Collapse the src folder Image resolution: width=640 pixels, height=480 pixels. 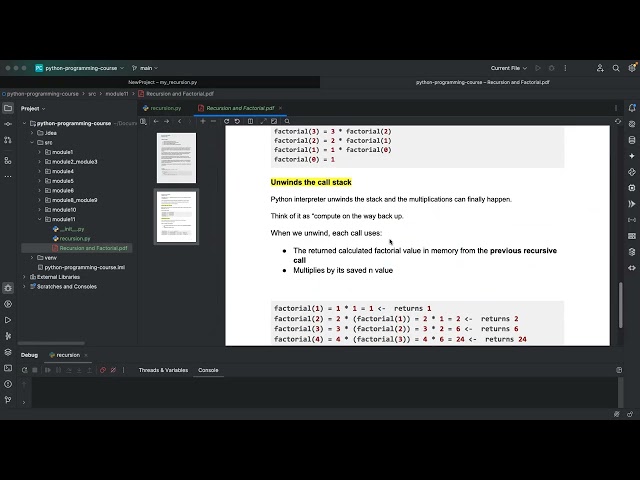pyautogui.click(x=32, y=142)
